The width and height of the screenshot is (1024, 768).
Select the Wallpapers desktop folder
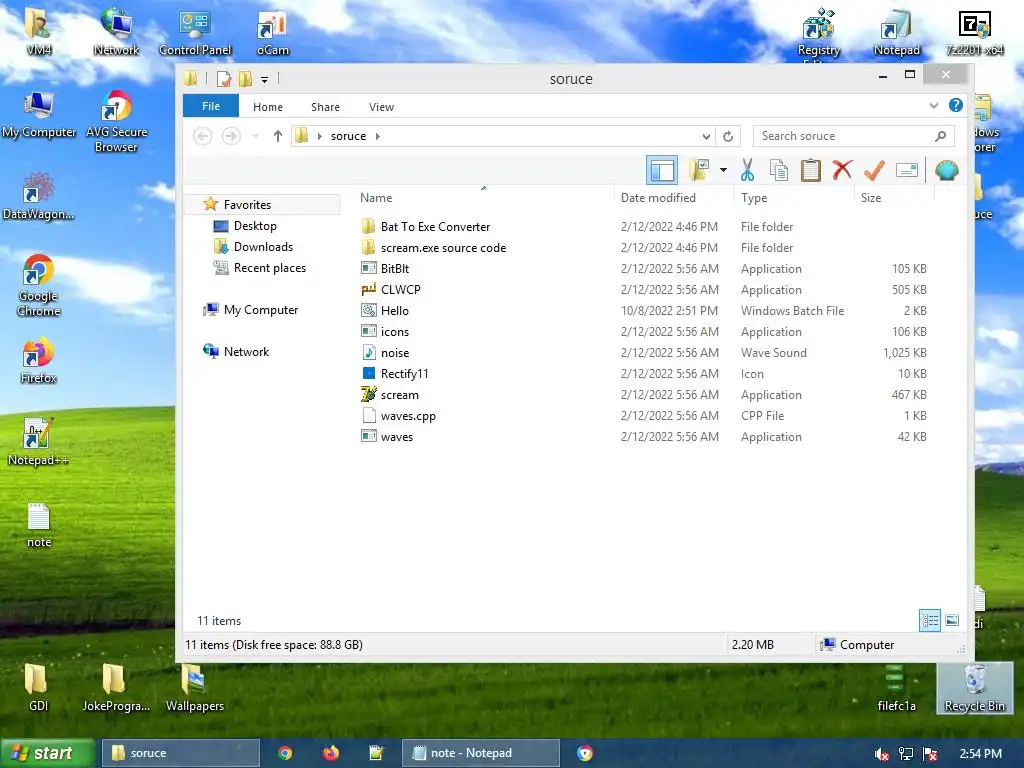(x=195, y=688)
